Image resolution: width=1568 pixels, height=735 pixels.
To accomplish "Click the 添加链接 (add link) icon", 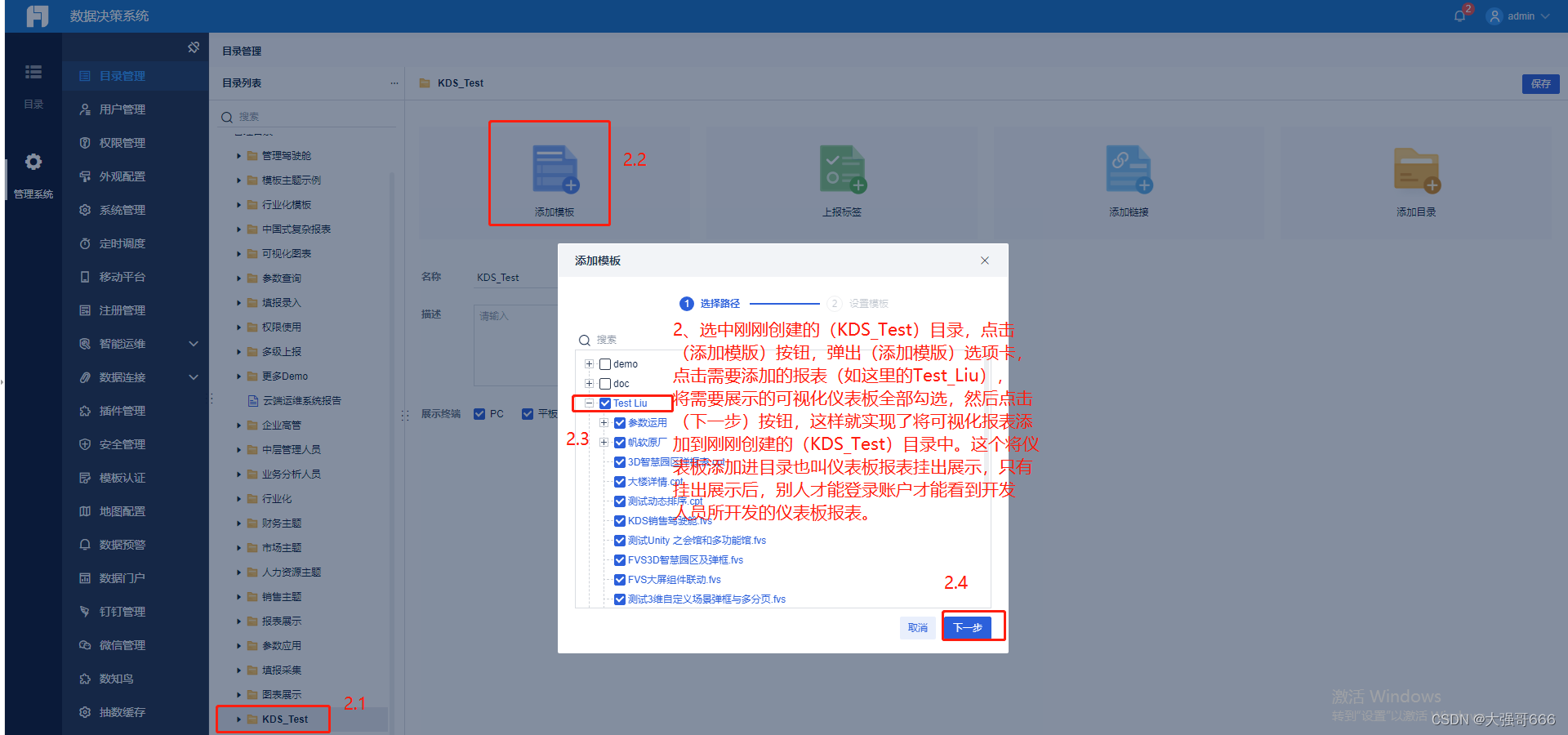I will click(1129, 169).
